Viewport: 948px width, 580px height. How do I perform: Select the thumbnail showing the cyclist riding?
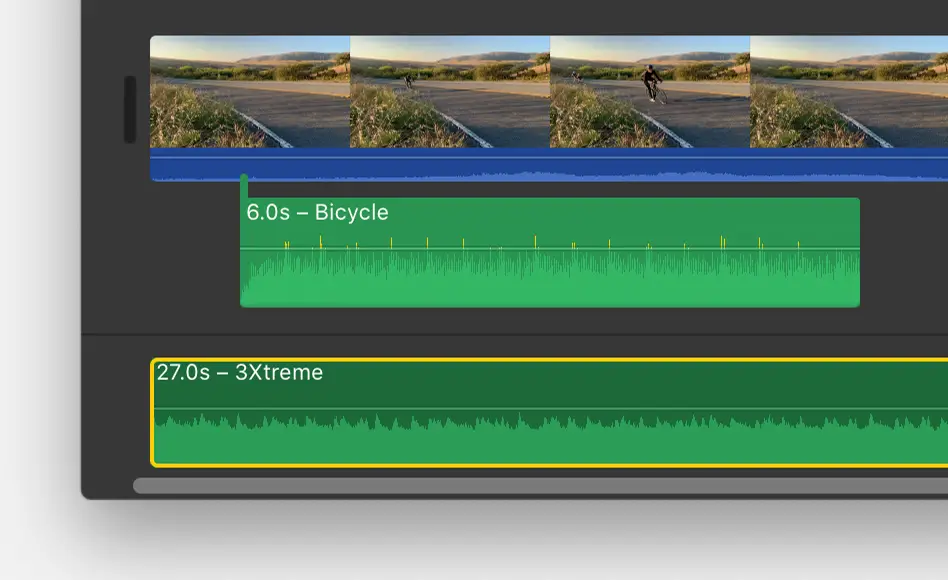[650, 90]
